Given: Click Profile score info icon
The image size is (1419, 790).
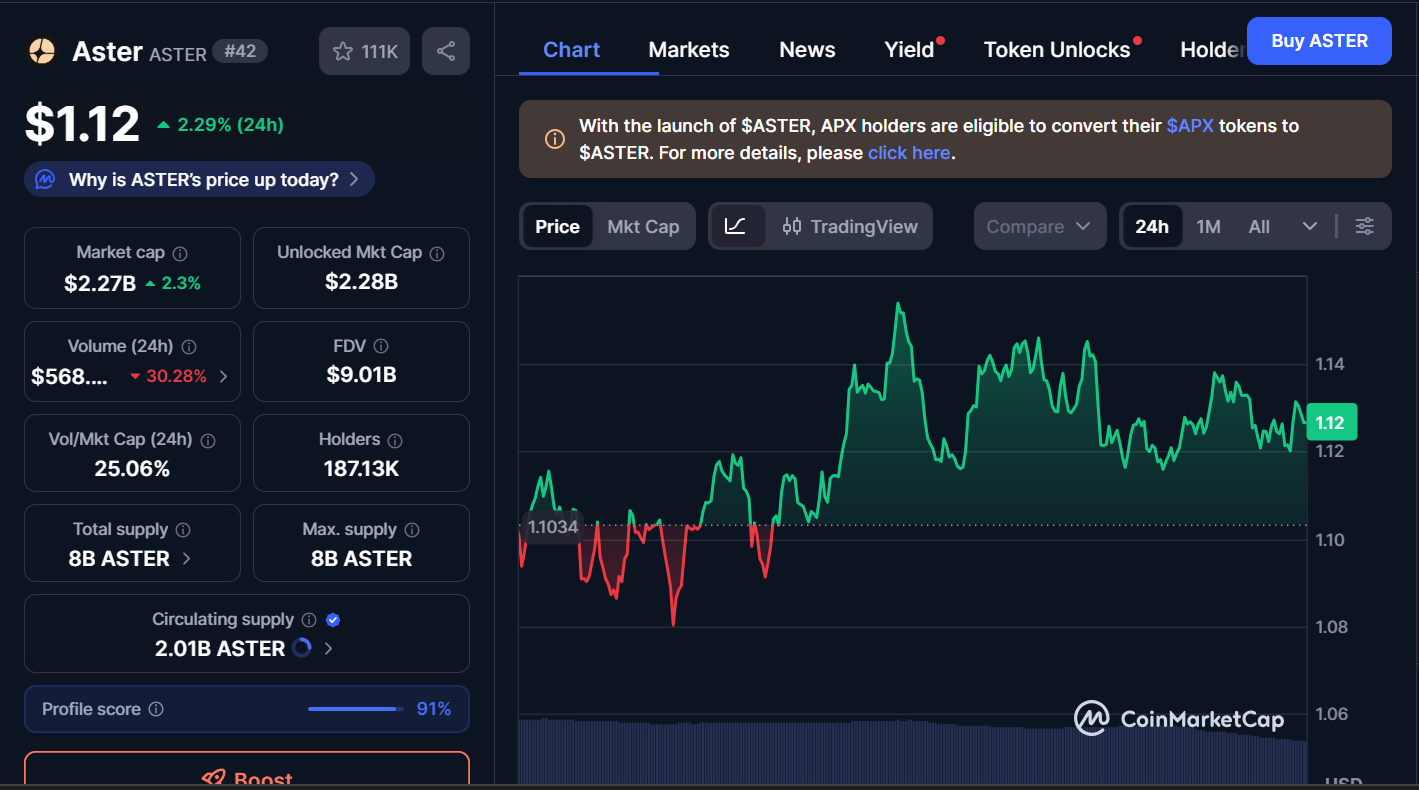Looking at the screenshot, I should click(156, 709).
